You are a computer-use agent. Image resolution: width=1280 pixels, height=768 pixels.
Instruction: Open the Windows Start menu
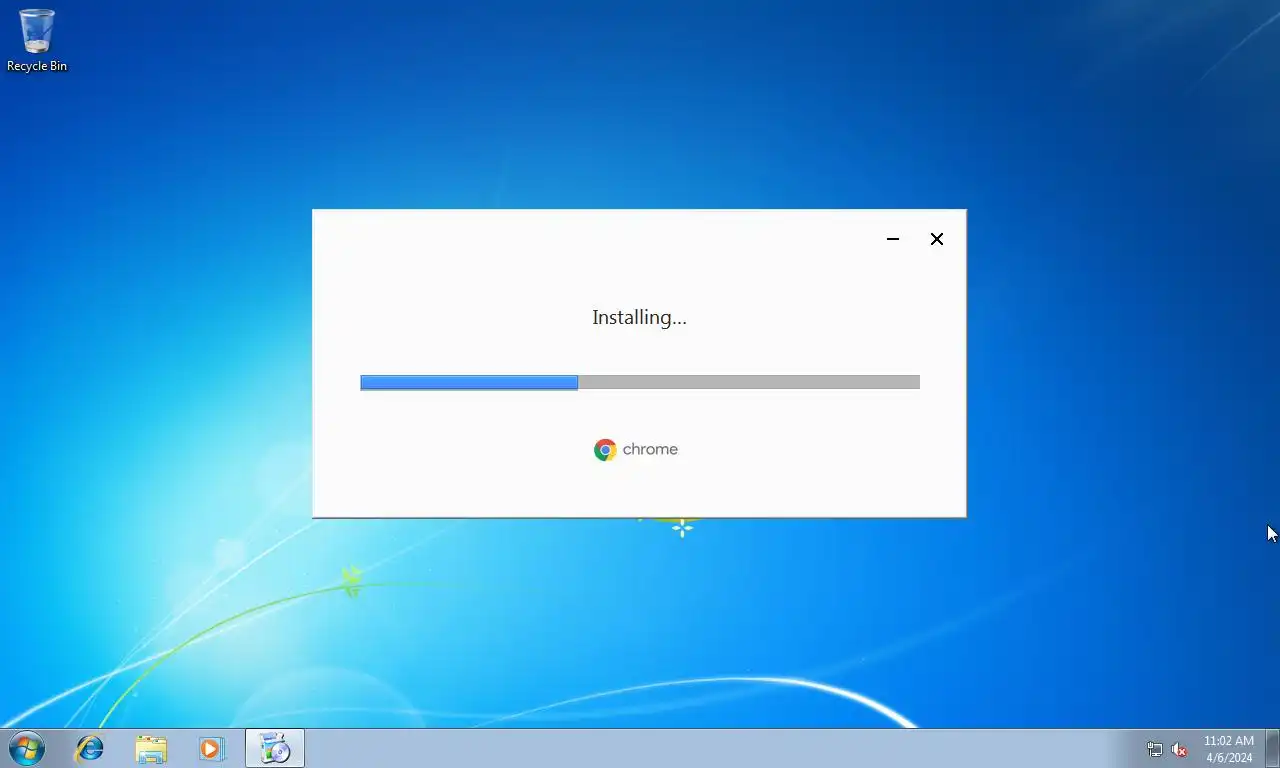pos(27,748)
